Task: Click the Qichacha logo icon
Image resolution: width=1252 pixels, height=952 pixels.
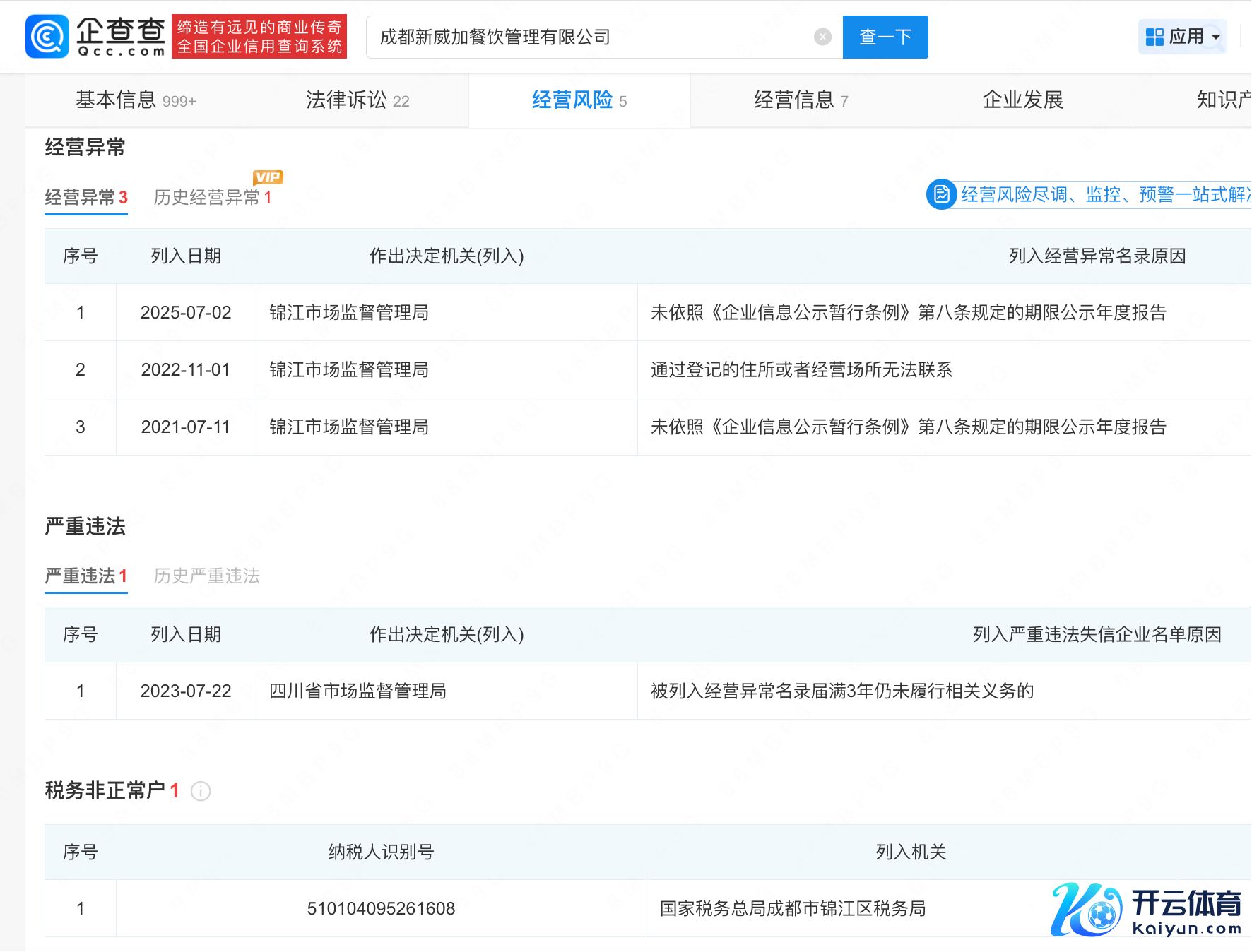Action: 47,37
